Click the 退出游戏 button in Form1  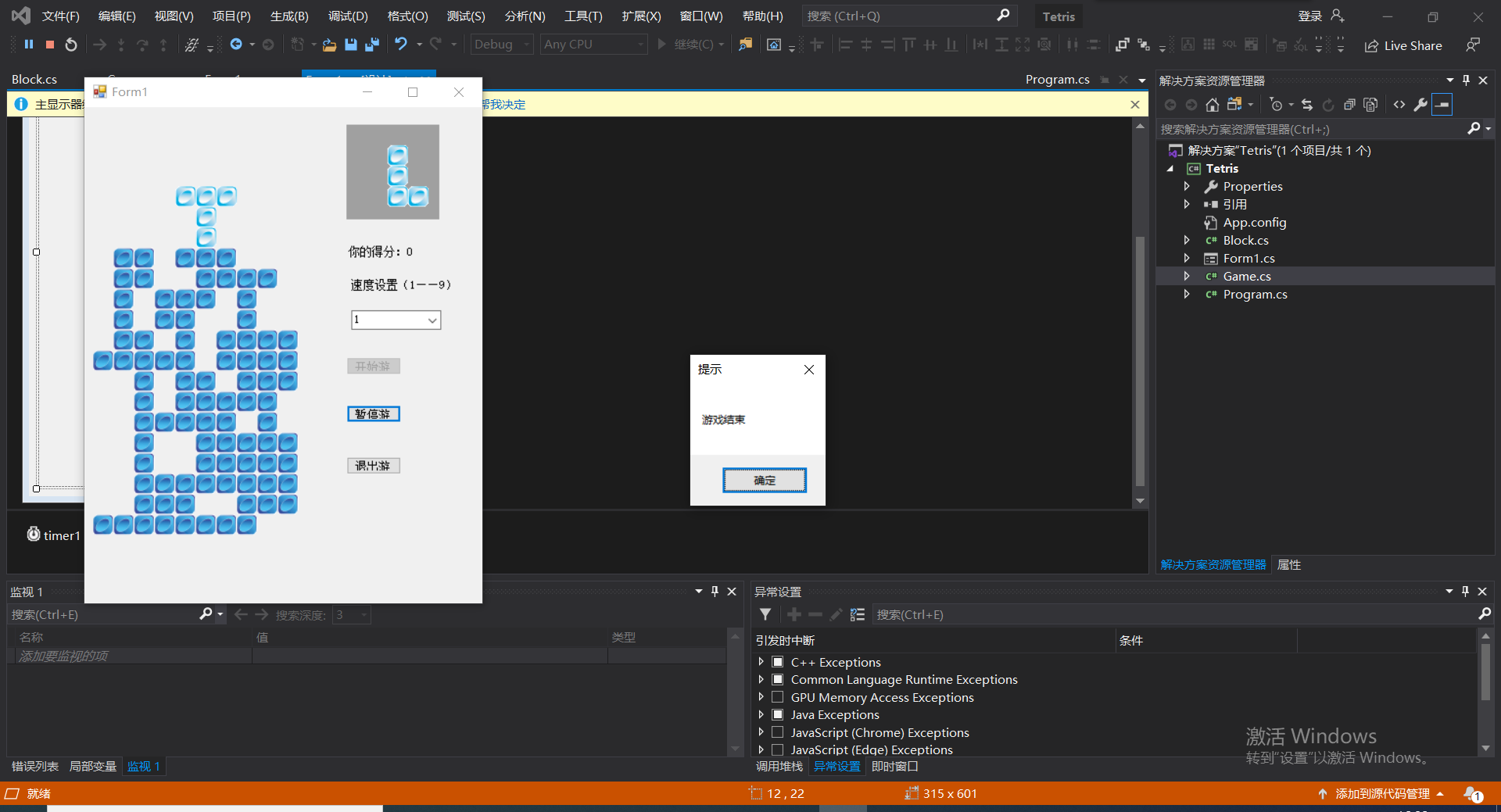[374, 466]
